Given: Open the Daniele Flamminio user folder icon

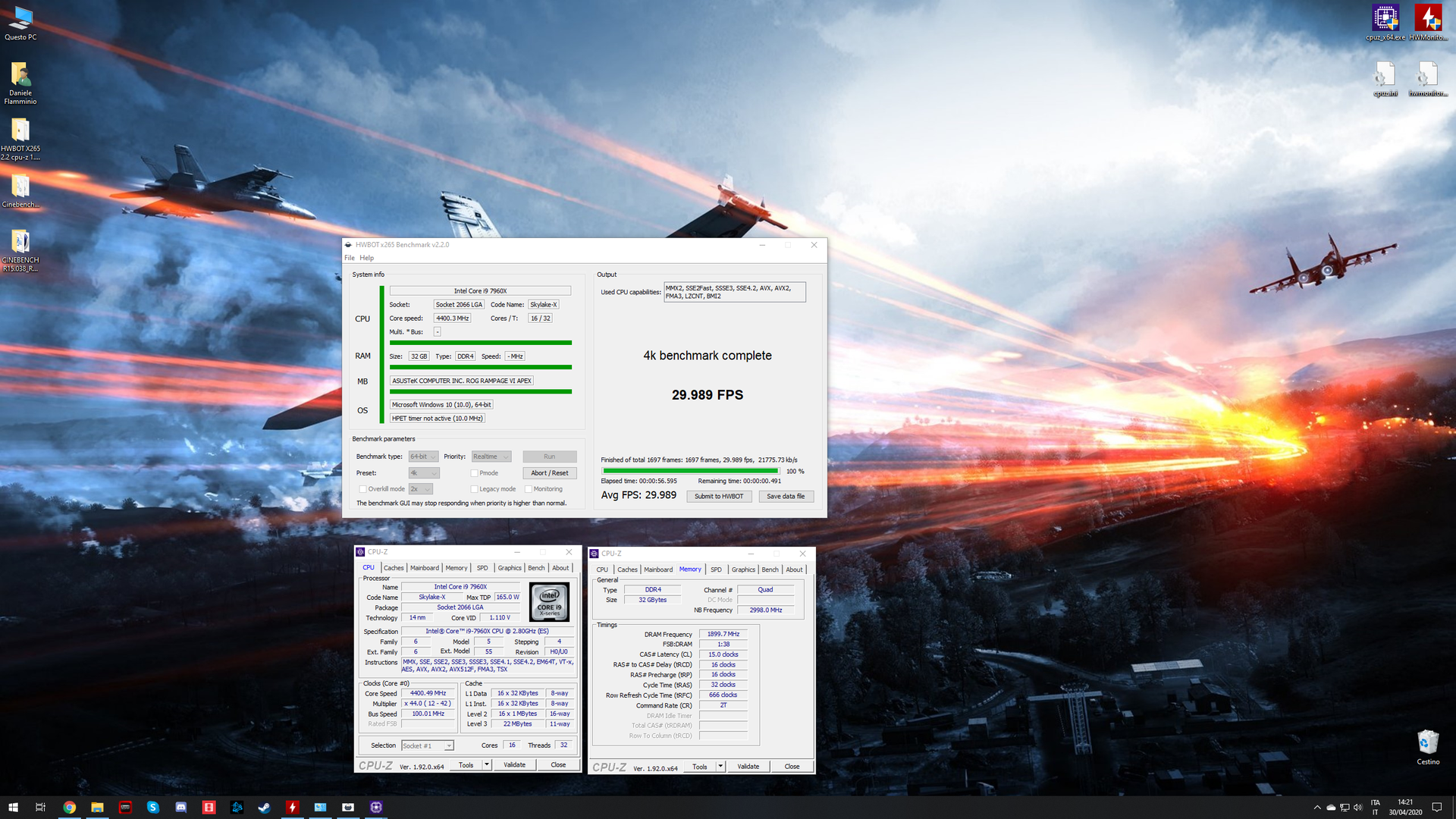Looking at the screenshot, I should click(x=20, y=83).
